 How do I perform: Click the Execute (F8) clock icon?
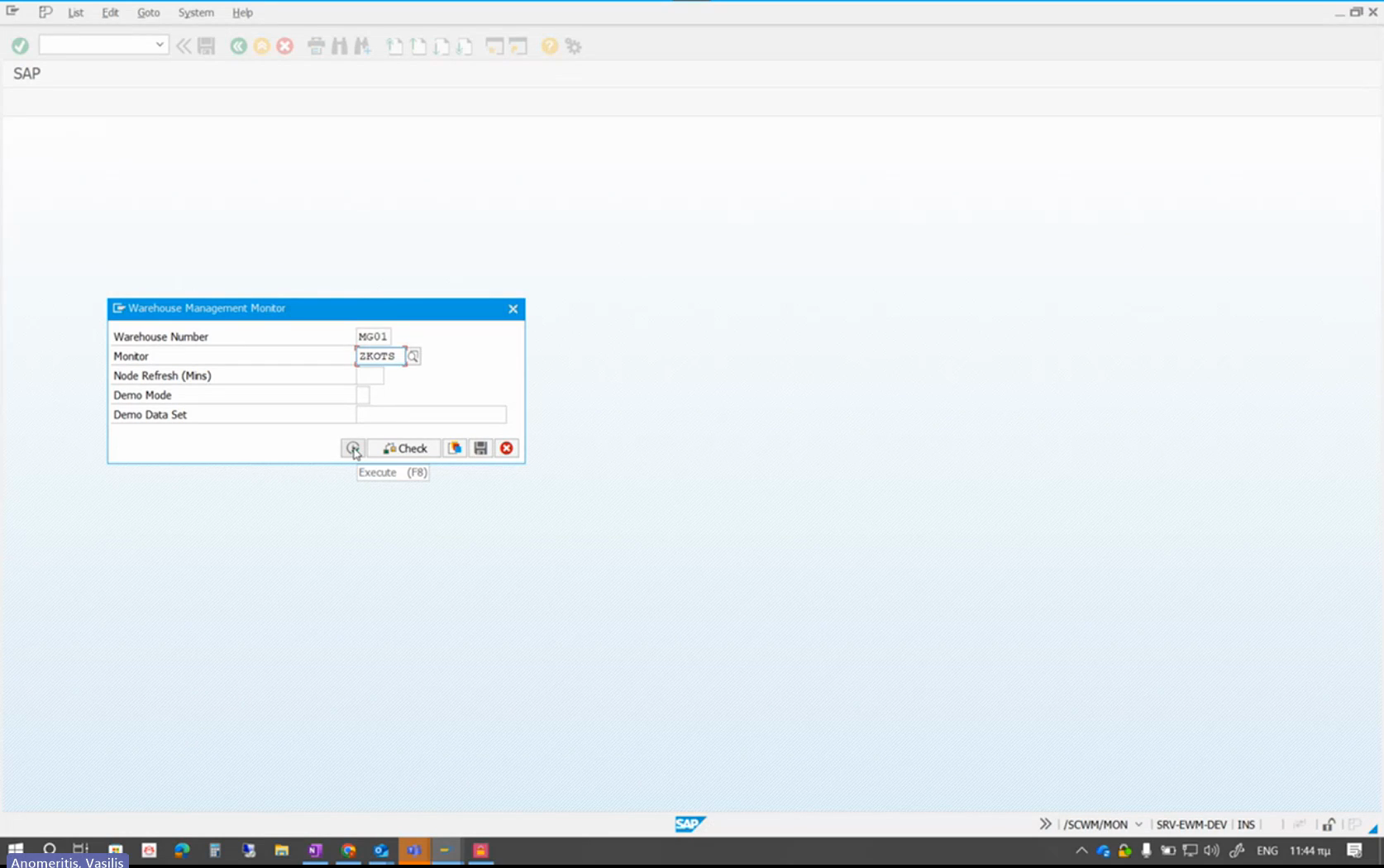(x=353, y=448)
